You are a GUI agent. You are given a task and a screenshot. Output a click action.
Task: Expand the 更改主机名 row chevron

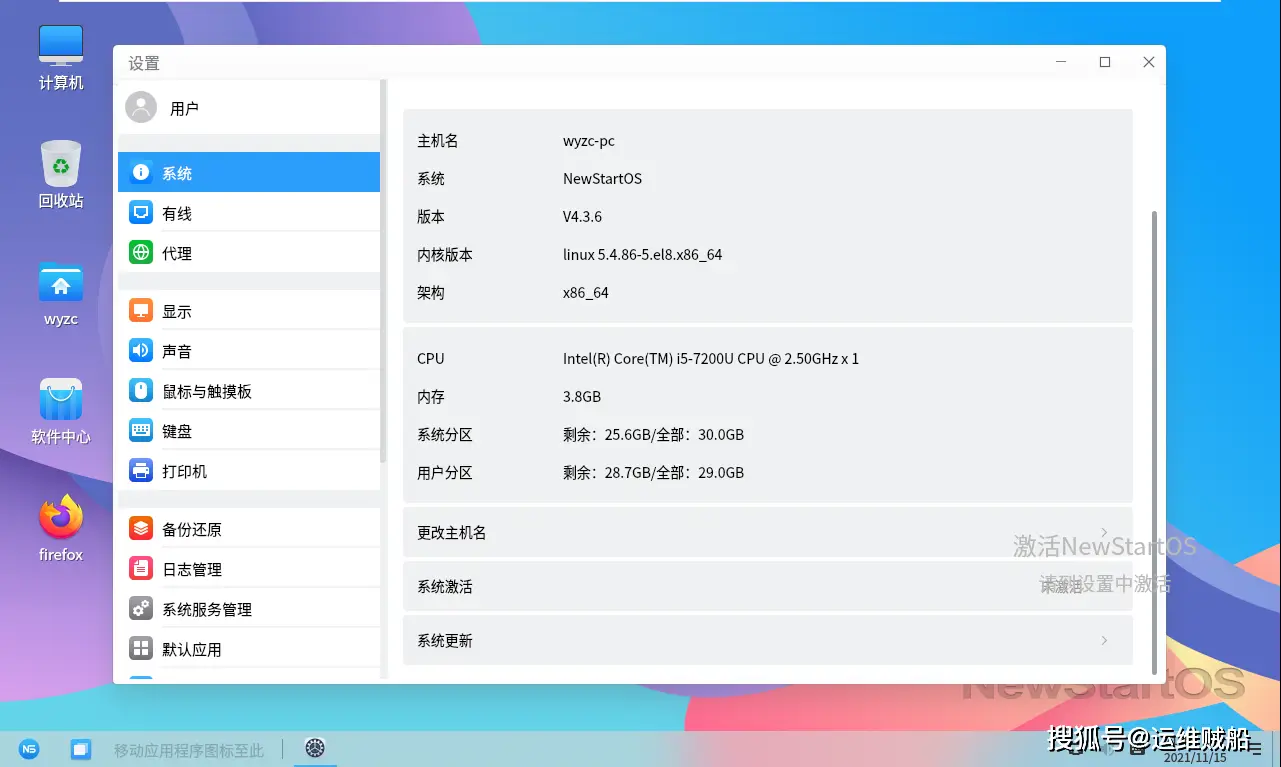[x=1104, y=532]
